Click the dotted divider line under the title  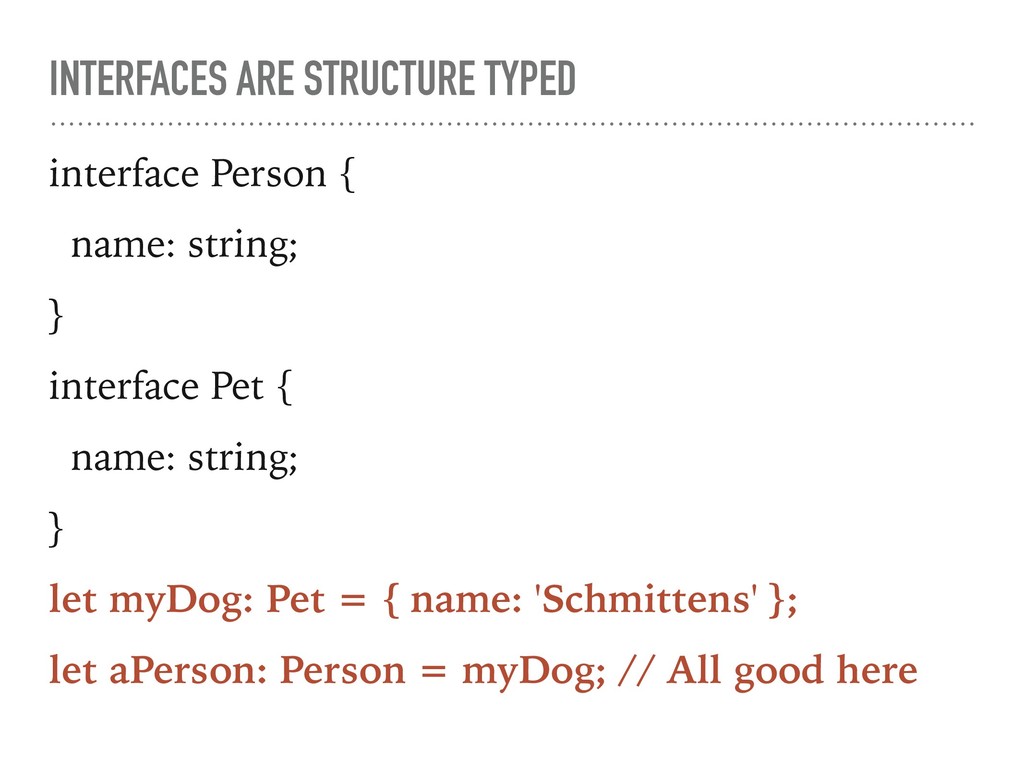(512, 123)
